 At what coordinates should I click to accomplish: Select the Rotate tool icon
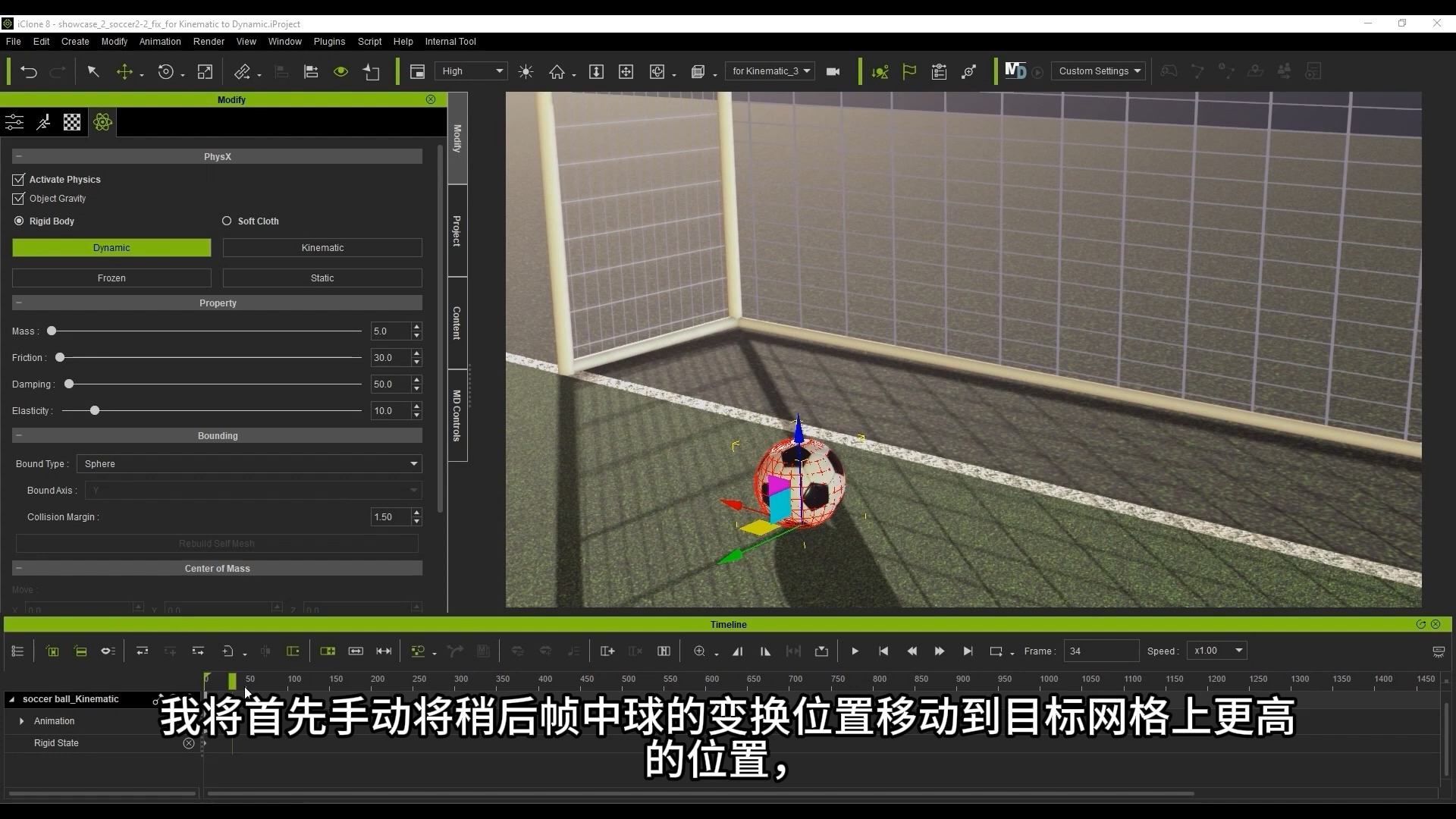(165, 71)
